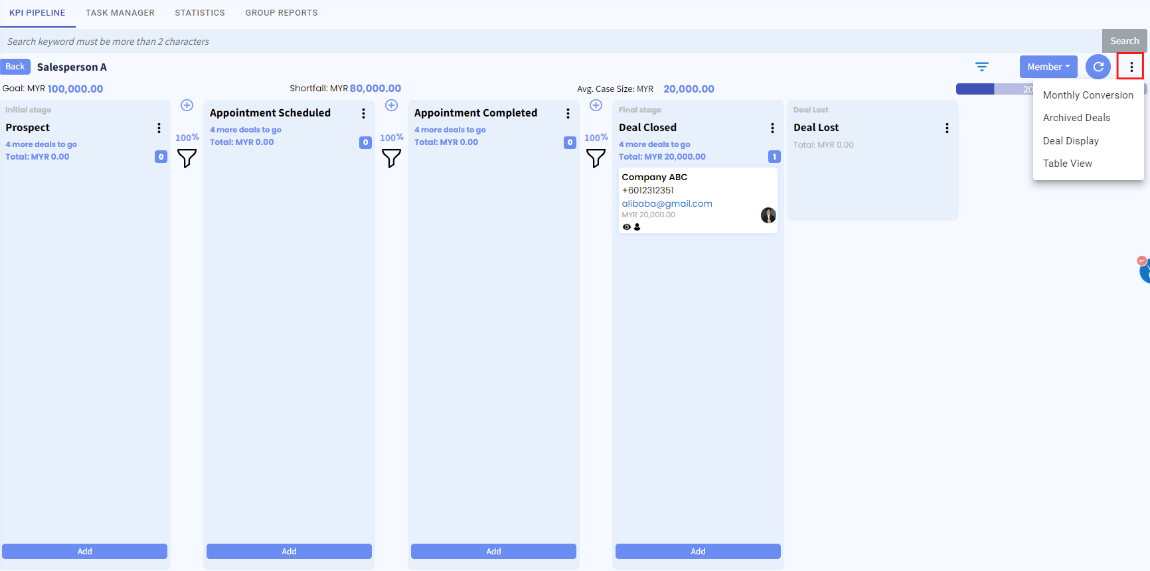1150x571 pixels.
Task: Toggle the eye icon on Company ABC card
Action: point(627,227)
